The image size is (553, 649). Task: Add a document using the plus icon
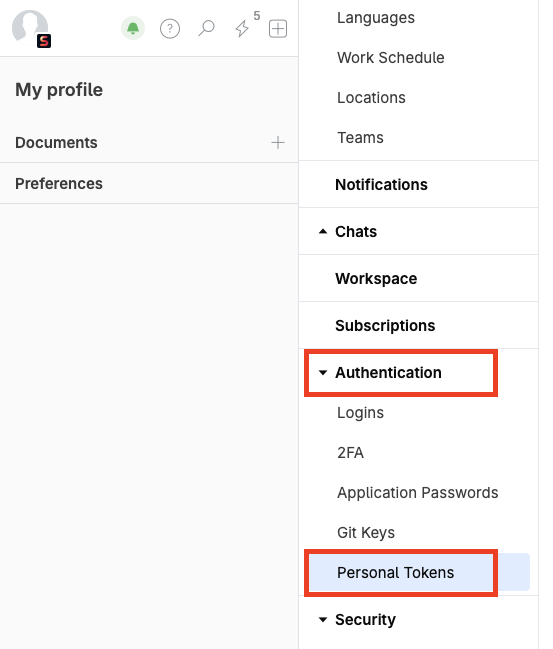point(278,142)
